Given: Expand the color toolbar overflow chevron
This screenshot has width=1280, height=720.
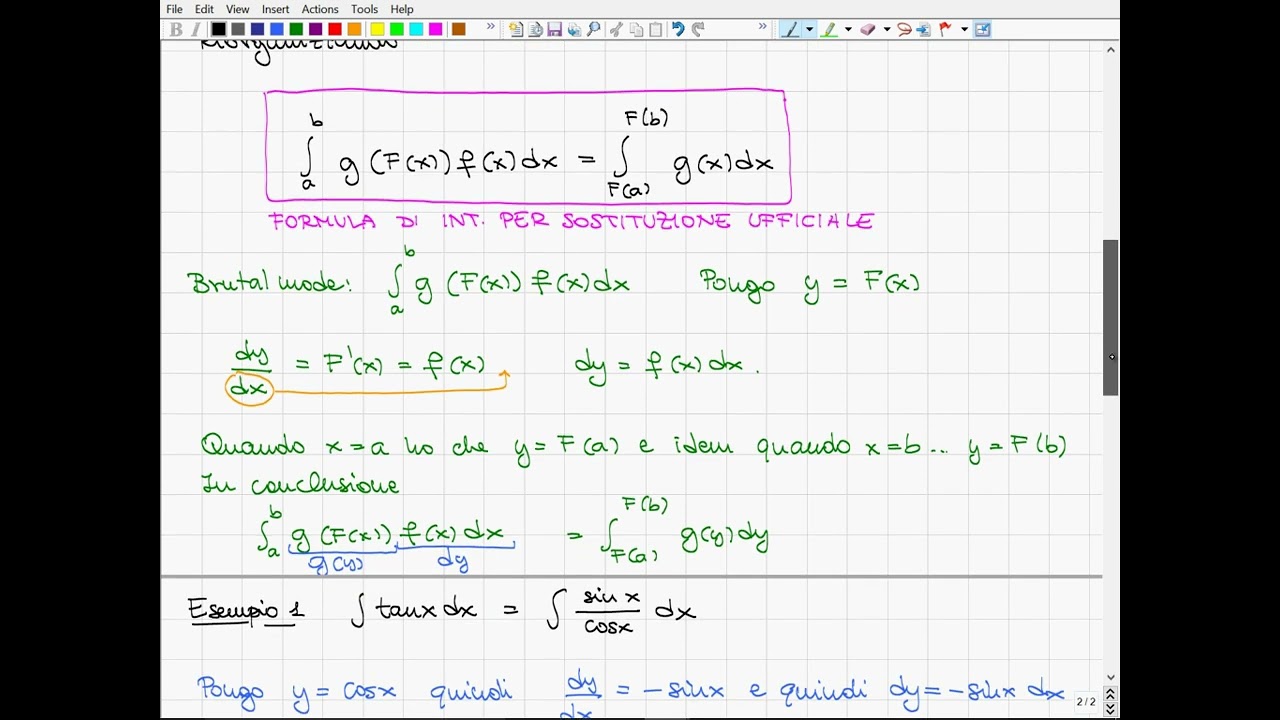Looking at the screenshot, I should coord(490,26).
